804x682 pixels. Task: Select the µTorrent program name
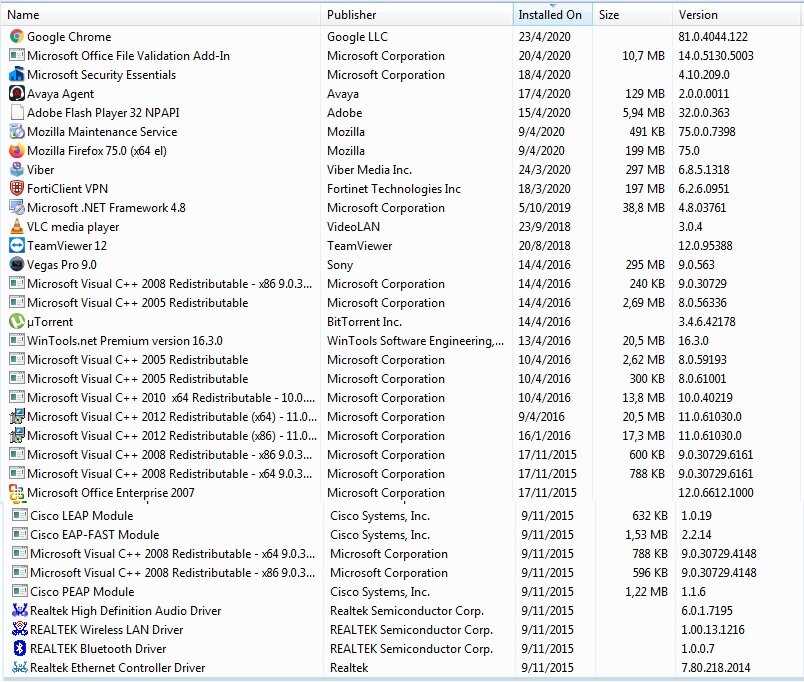click(x=50, y=322)
